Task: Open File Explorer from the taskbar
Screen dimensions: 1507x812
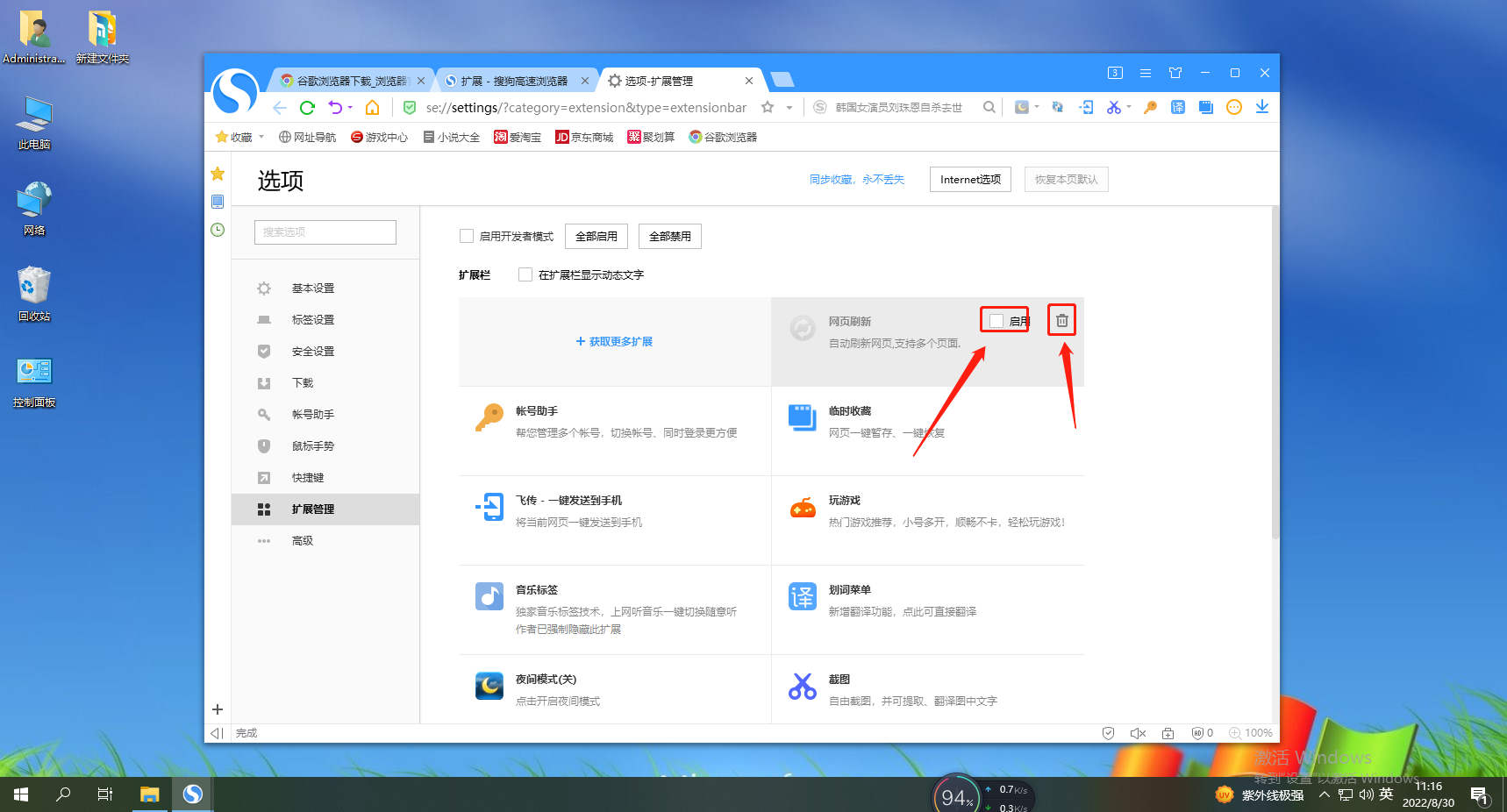Action: tap(150, 794)
